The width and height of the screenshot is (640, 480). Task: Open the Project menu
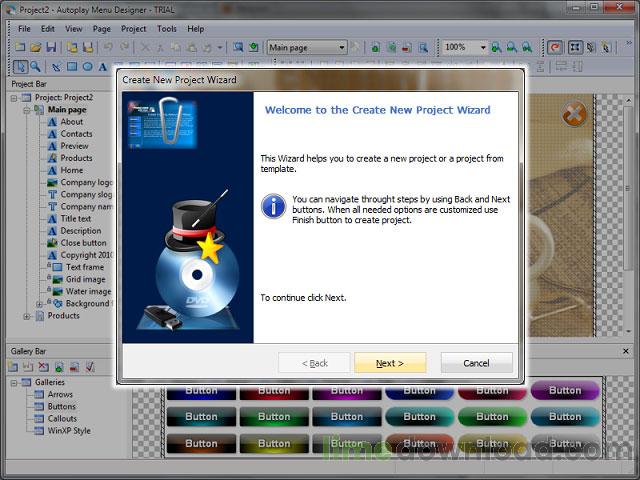[133, 29]
